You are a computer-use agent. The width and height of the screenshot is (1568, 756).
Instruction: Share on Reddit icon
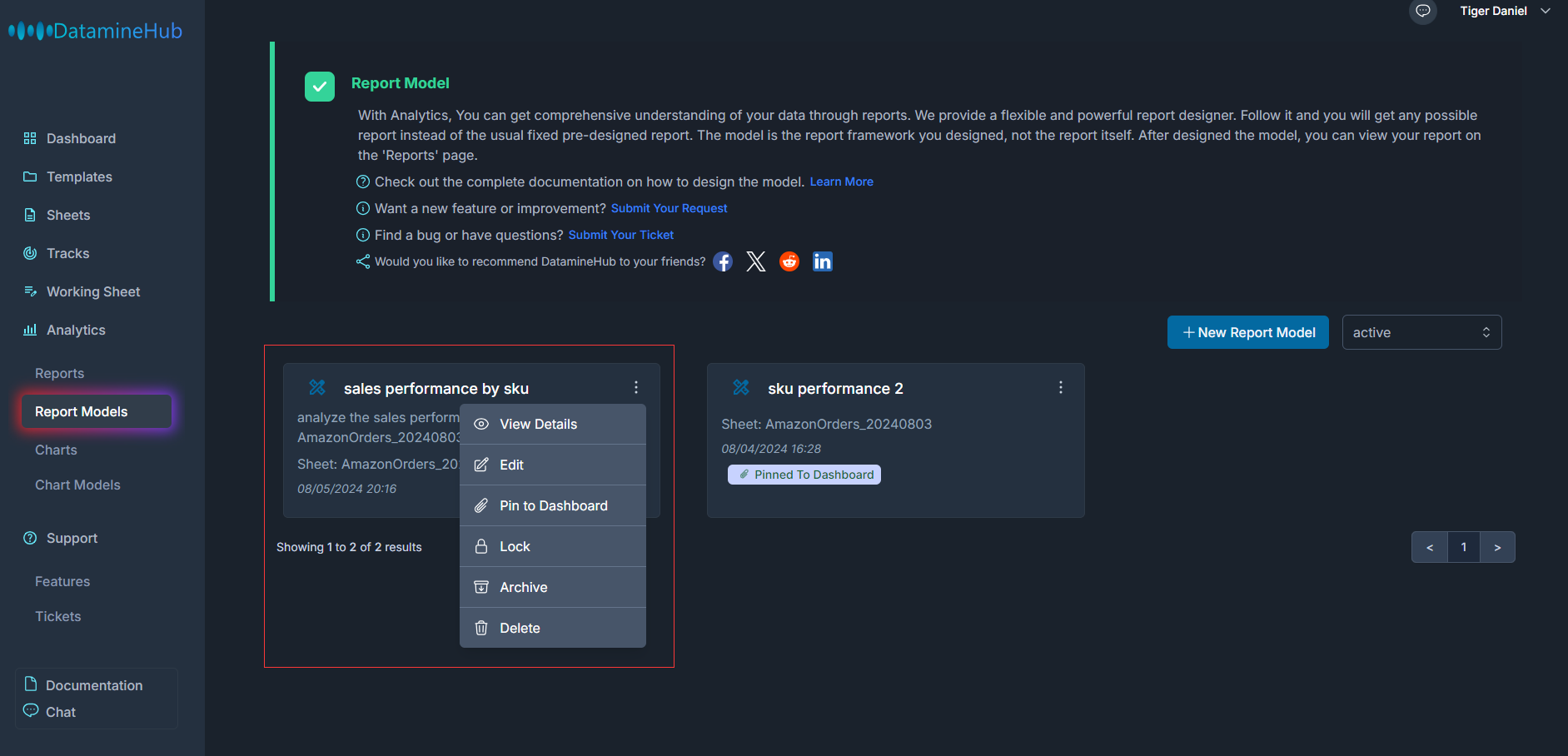click(789, 261)
